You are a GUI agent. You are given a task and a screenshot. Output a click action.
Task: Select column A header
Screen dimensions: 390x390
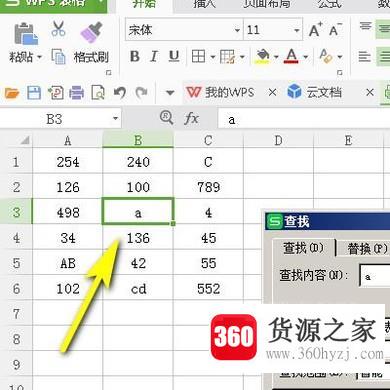click(68, 140)
